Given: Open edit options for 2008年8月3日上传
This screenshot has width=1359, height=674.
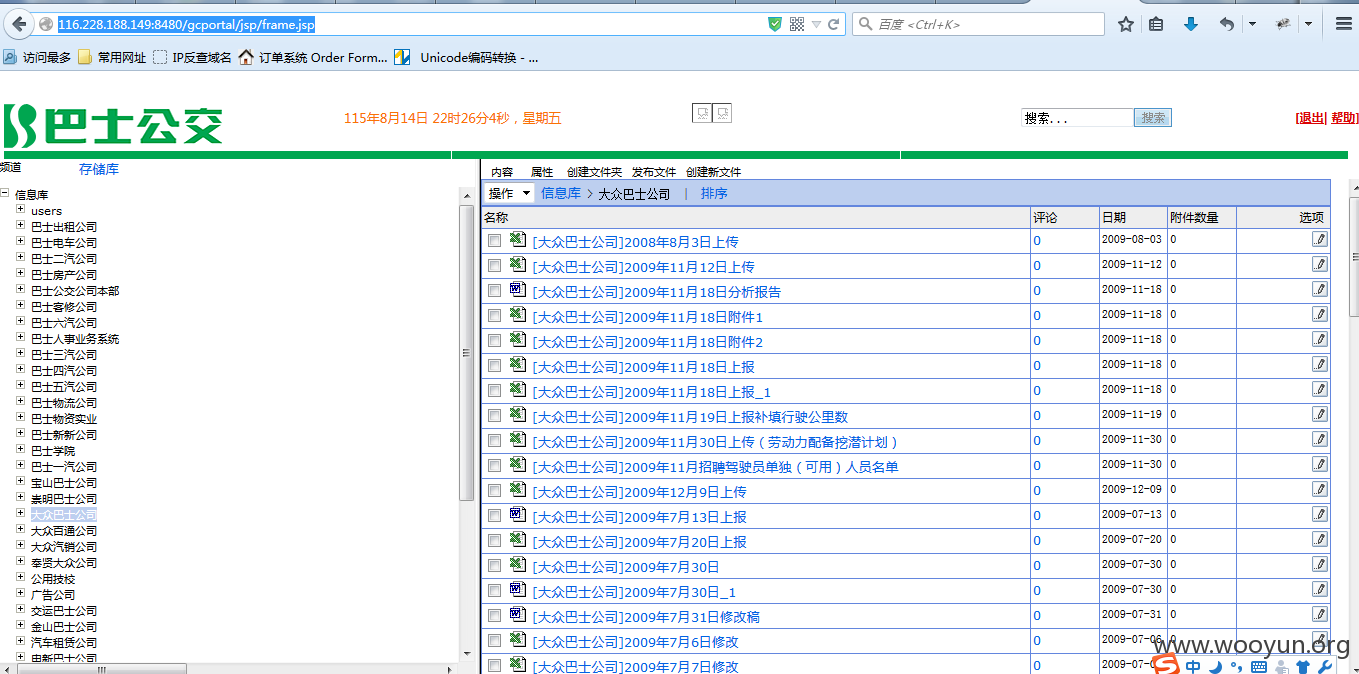Looking at the screenshot, I should (x=1320, y=240).
